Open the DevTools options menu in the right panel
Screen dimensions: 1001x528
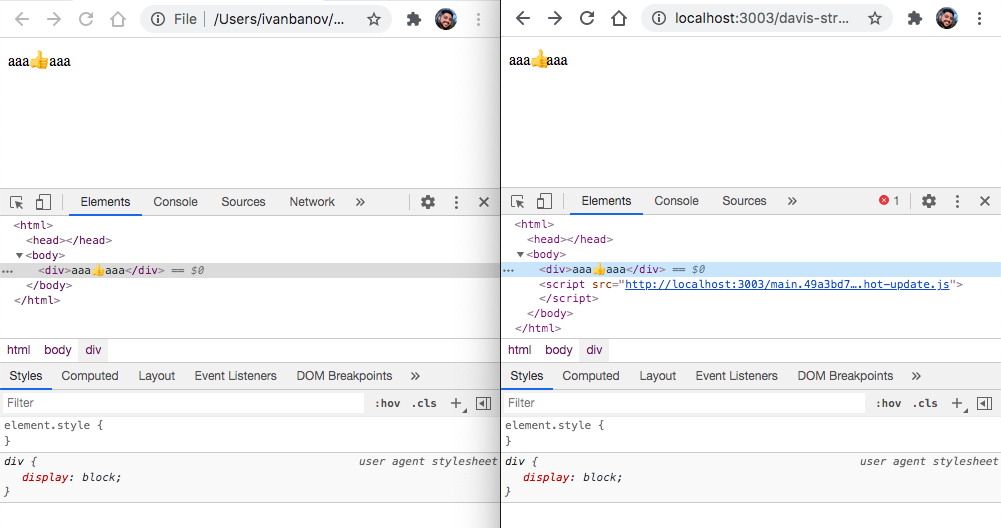[957, 201]
